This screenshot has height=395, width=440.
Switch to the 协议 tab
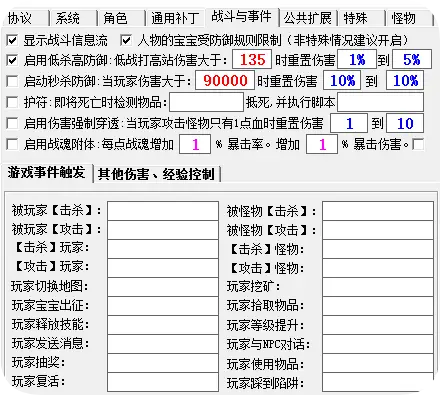click(25, 18)
